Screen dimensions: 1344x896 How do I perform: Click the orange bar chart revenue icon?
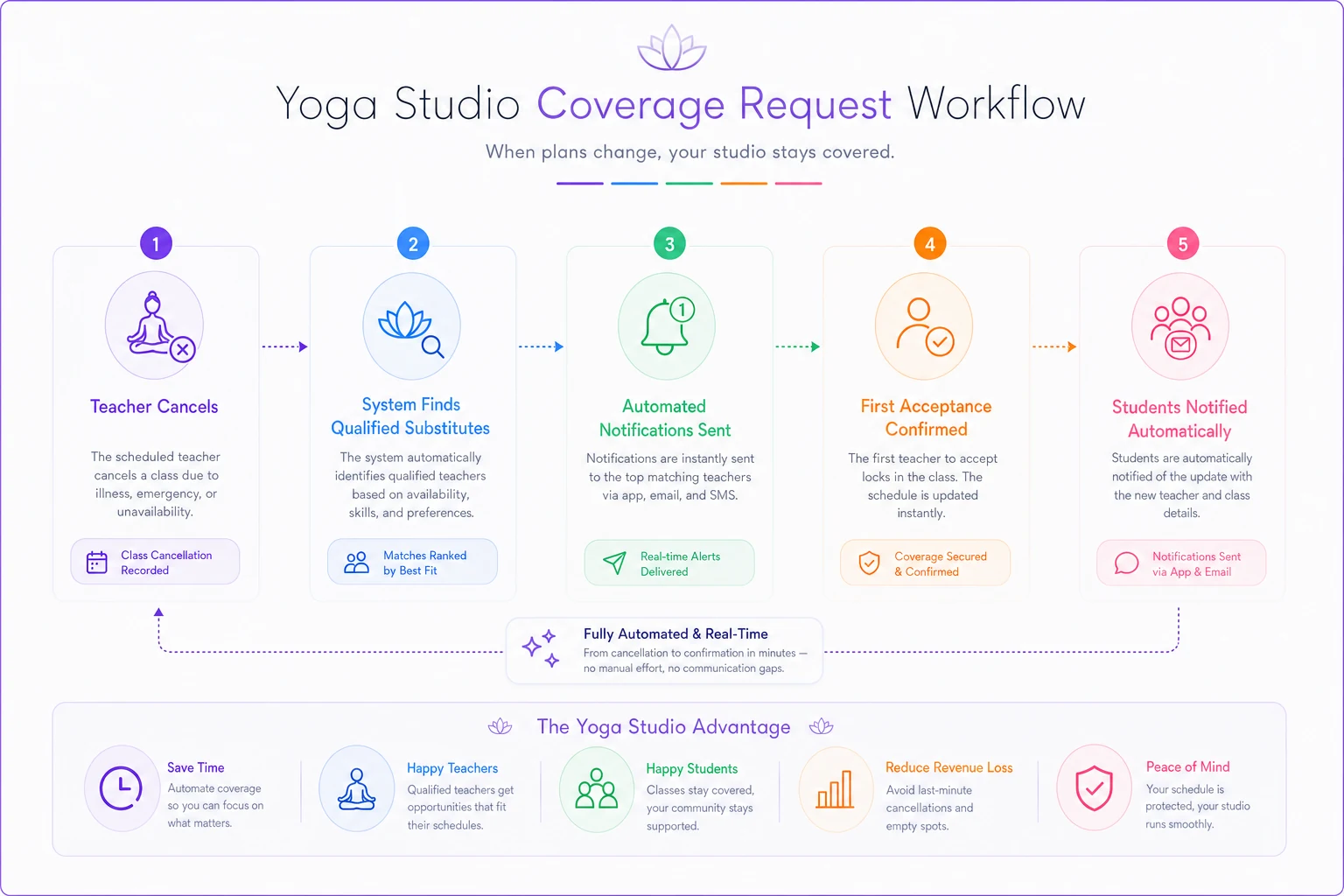(x=836, y=789)
